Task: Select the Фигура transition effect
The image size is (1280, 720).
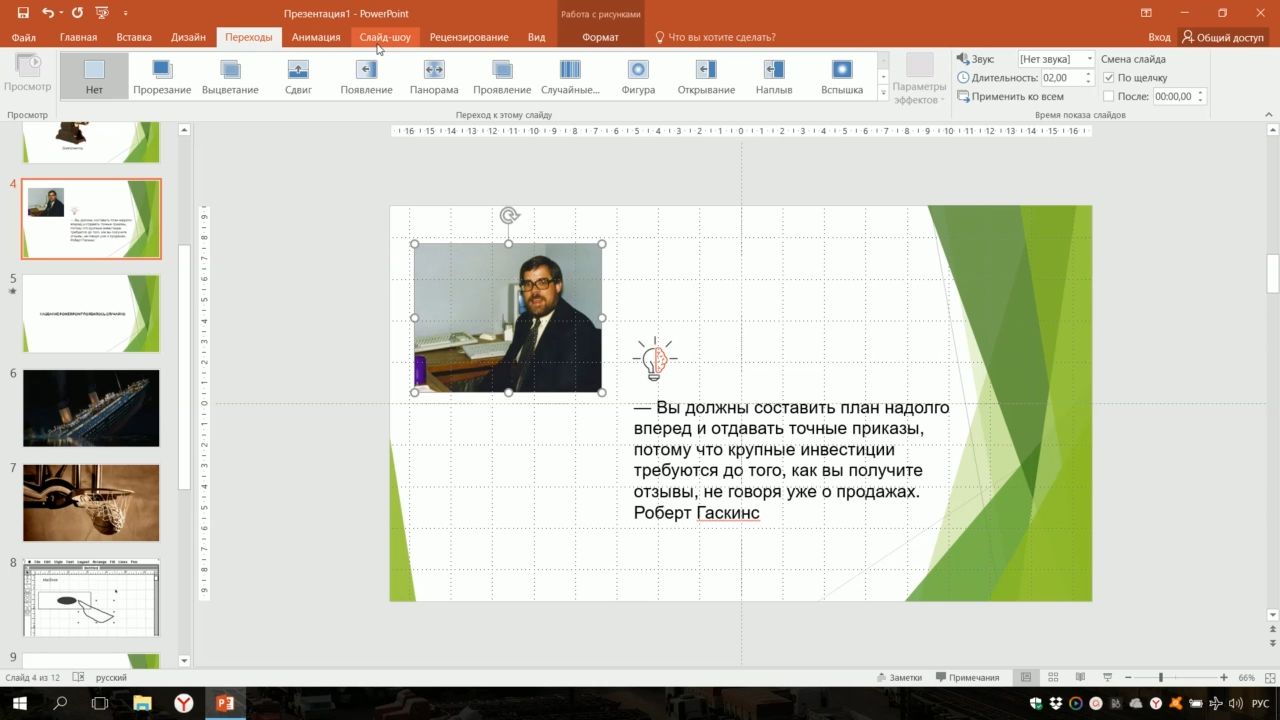Action: [x=638, y=76]
